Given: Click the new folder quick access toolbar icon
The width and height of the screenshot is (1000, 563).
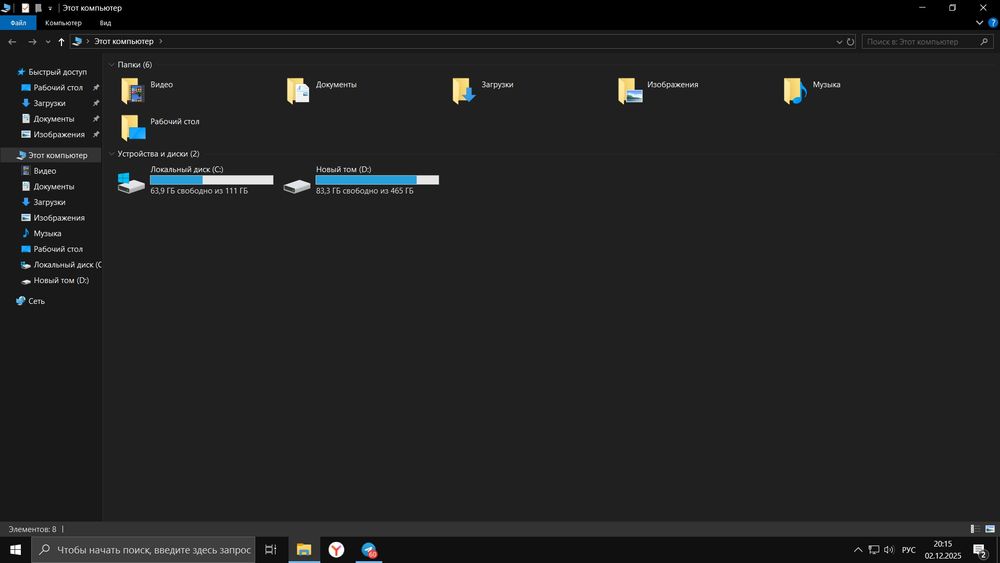Looking at the screenshot, I should tap(38, 8).
